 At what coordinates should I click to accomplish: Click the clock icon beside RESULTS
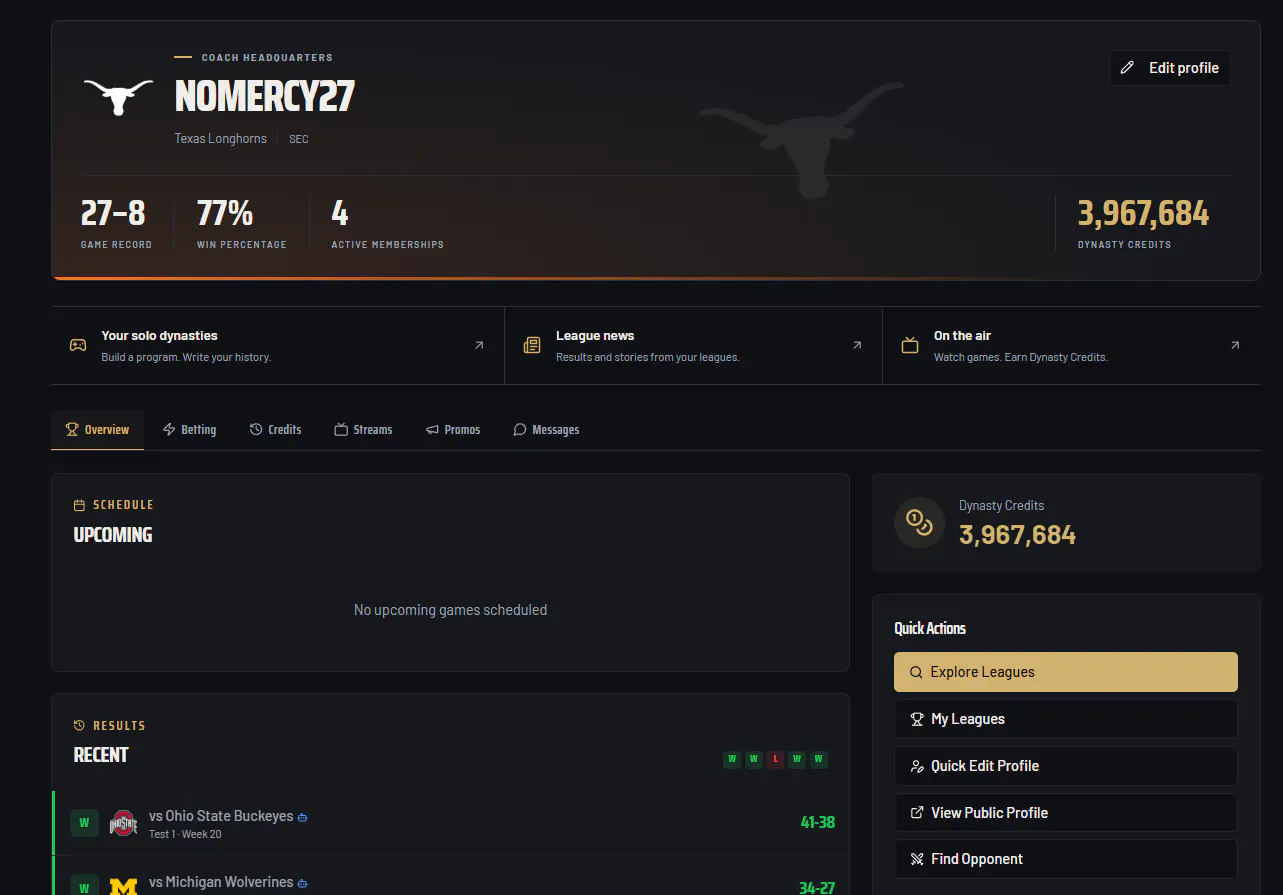click(x=80, y=726)
